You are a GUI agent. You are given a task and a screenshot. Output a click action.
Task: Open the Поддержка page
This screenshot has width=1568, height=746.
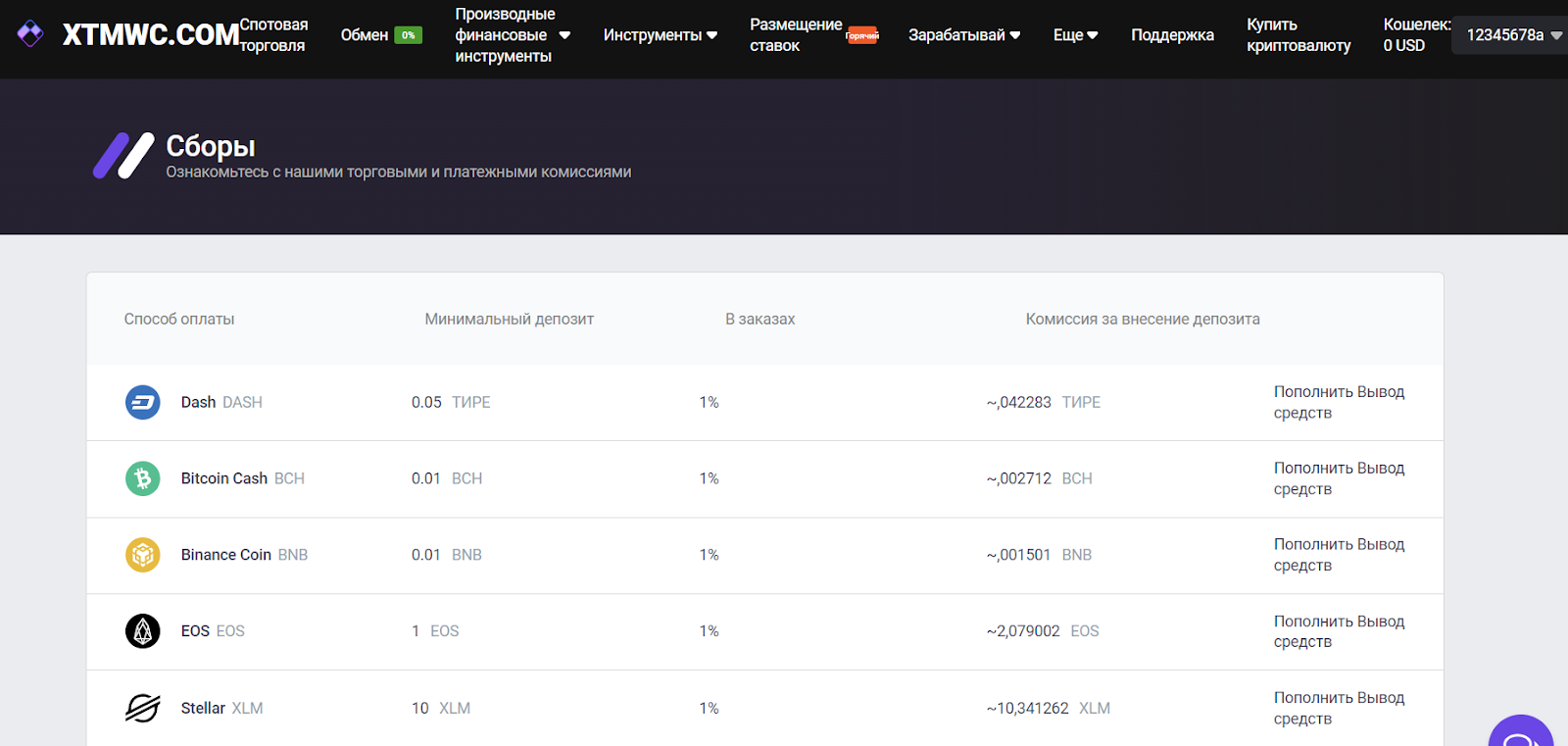(x=1172, y=35)
